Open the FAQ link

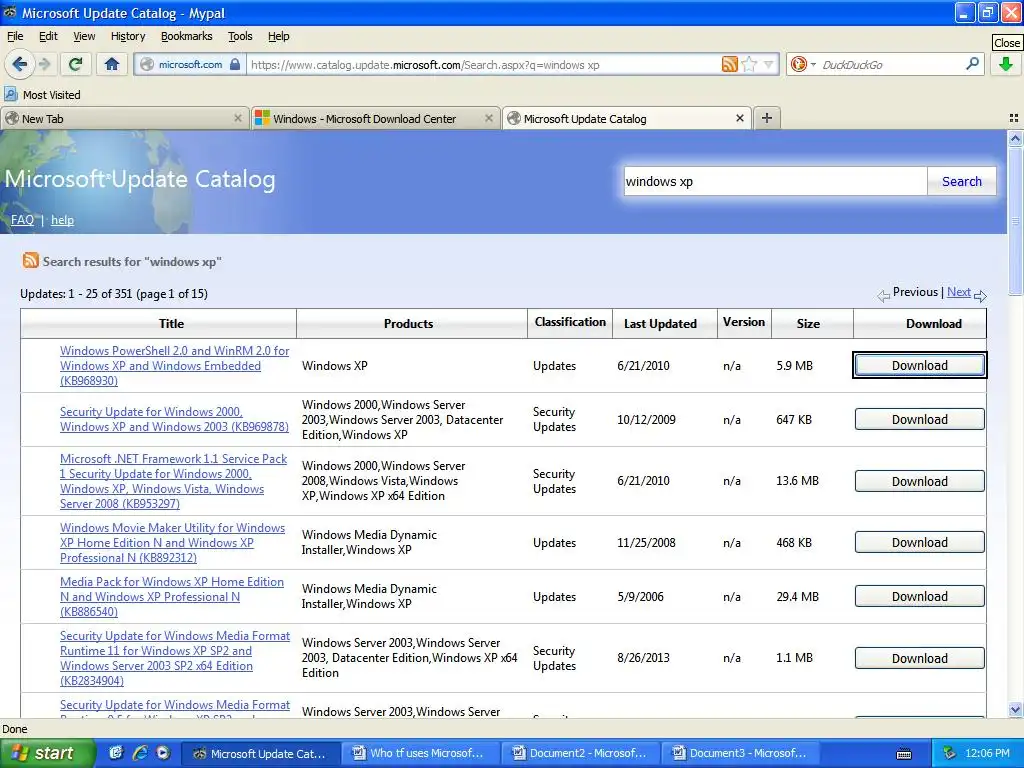22,220
